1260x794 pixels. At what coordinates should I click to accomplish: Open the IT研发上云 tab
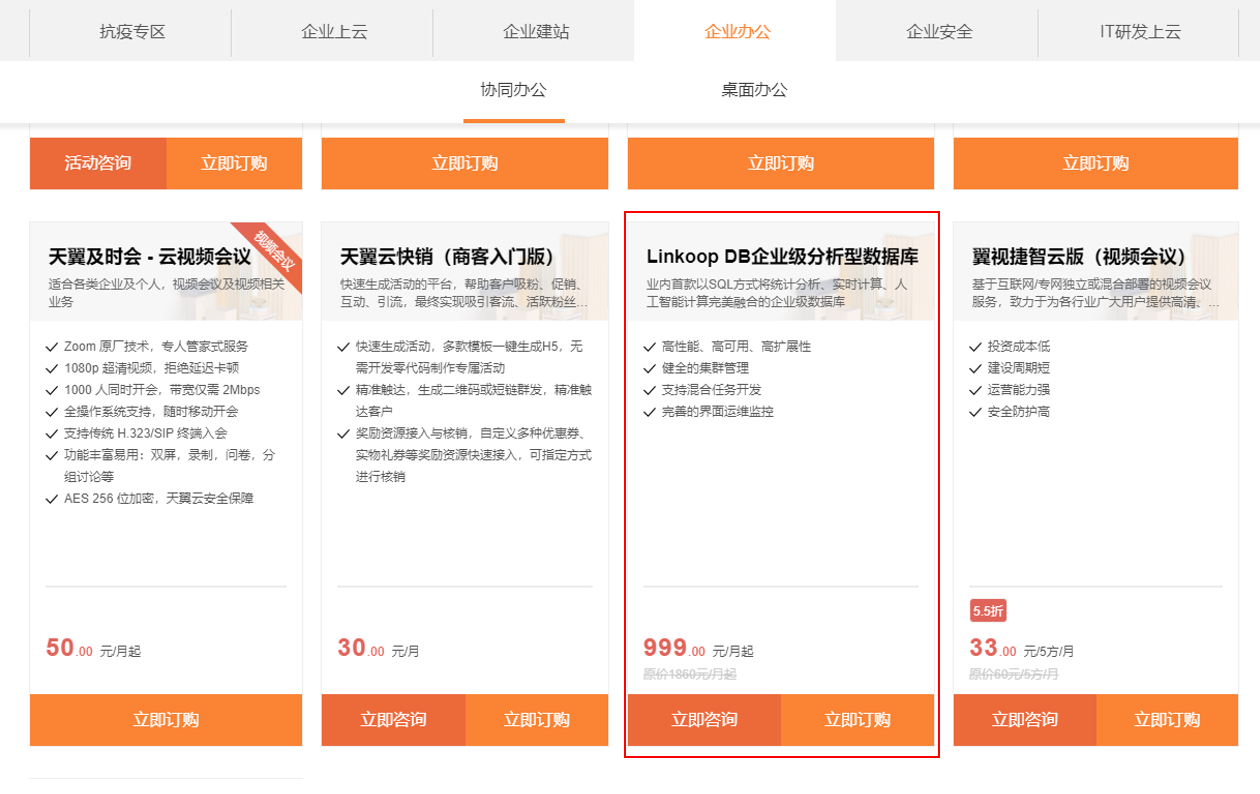[x=1140, y=31]
